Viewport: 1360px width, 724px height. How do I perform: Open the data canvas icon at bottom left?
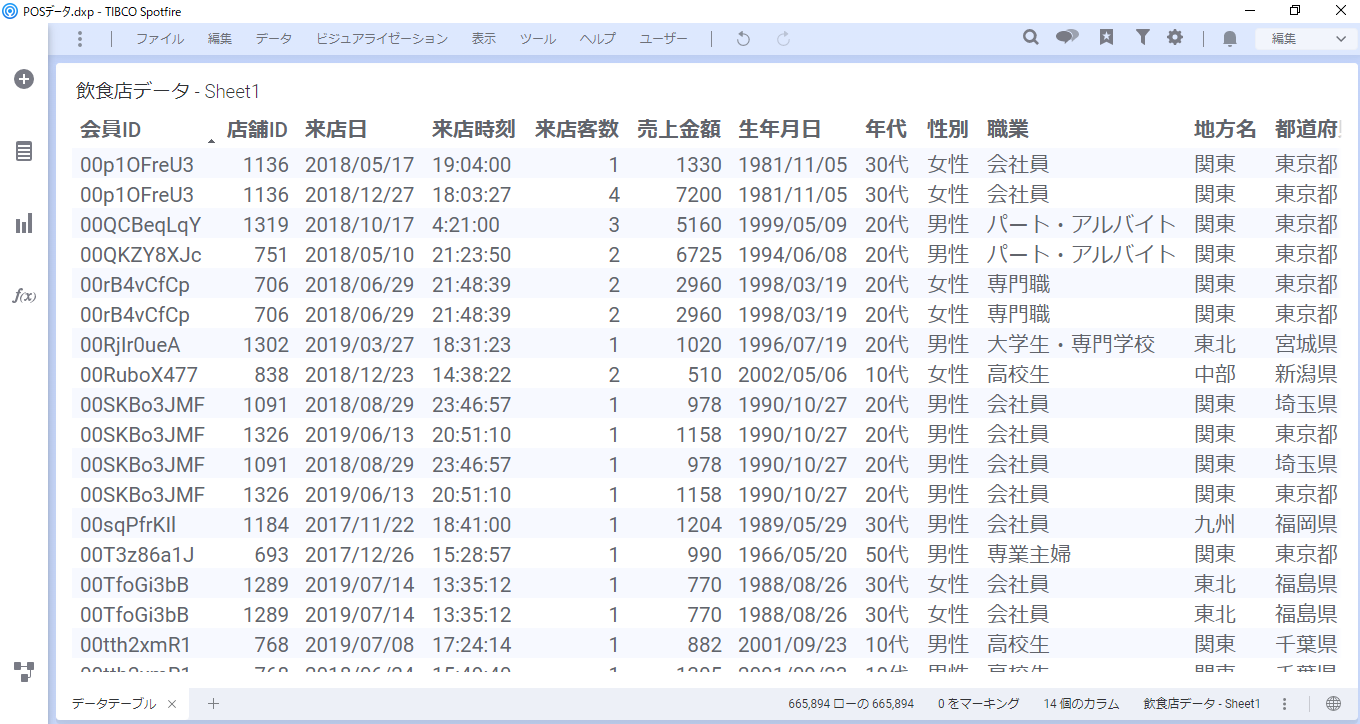(x=24, y=670)
